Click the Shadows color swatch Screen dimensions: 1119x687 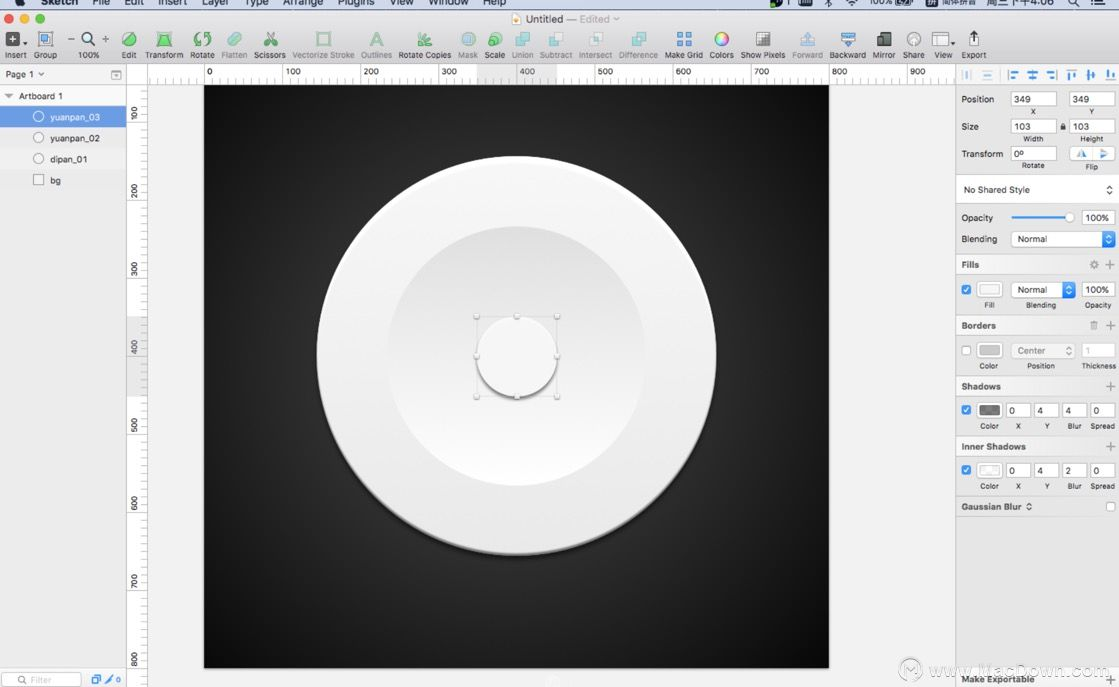989,410
